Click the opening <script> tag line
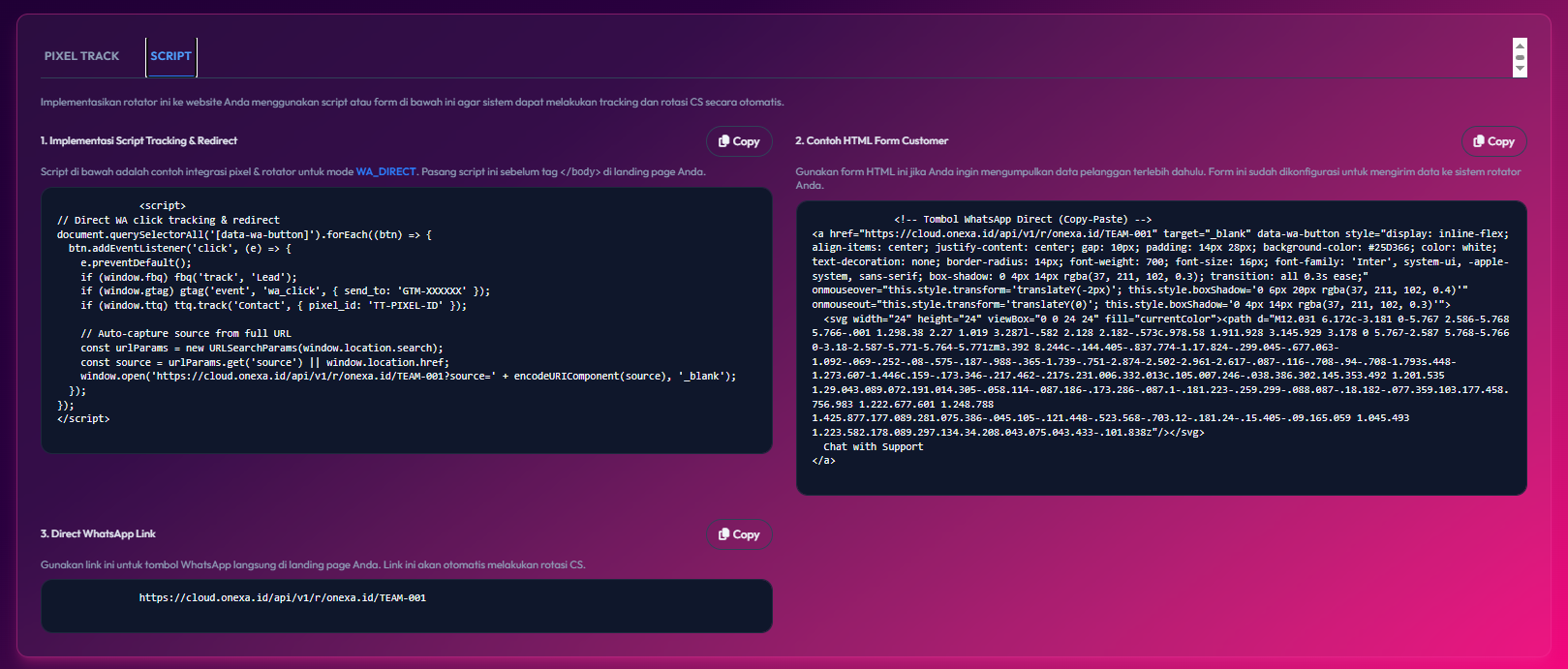The height and width of the screenshot is (669, 1568). click(x=163, y=205)
